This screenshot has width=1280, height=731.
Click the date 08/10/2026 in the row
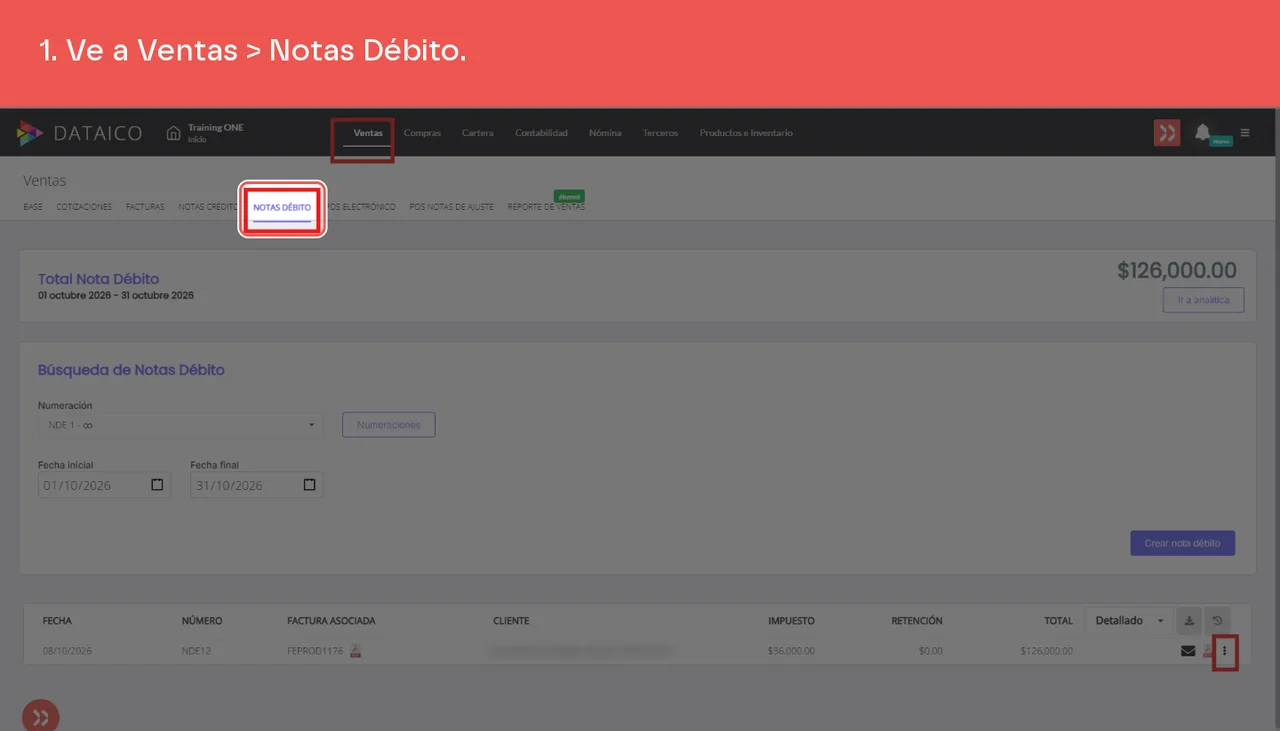pos(67,651)
